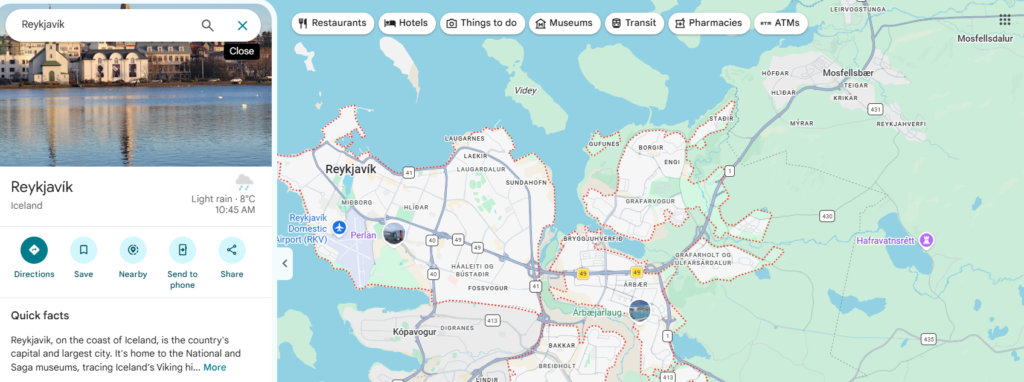1024x382 pixels.
Task: Select the ATMs chip
Action: [780, 23]
